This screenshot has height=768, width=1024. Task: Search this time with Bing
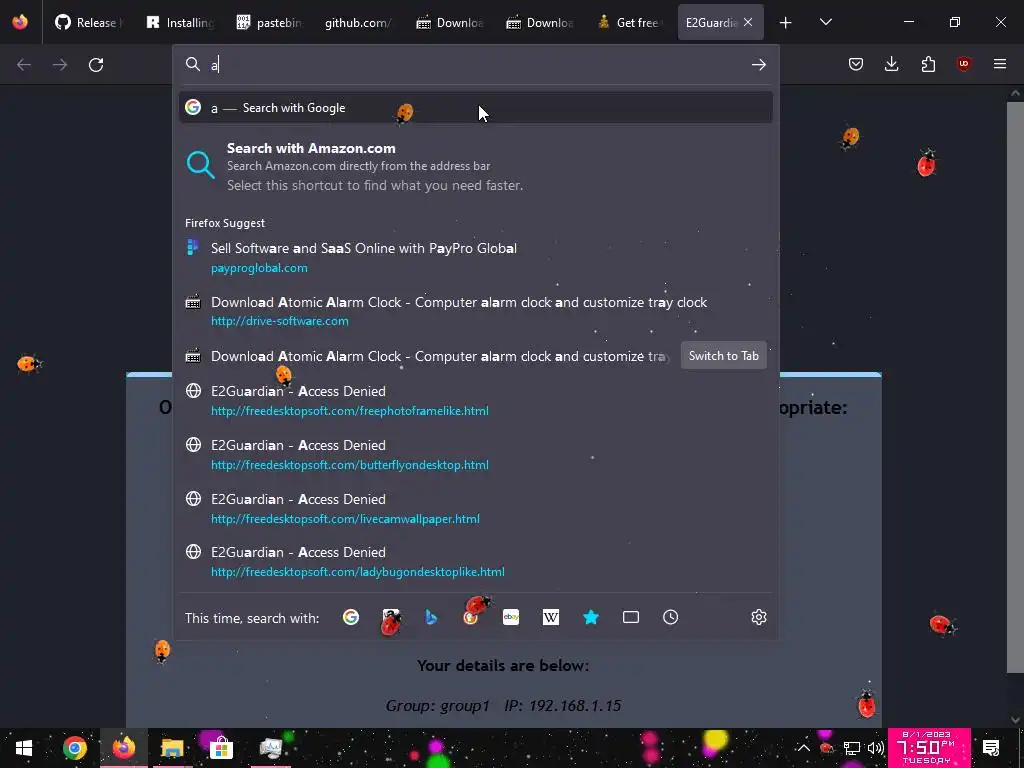431,617
